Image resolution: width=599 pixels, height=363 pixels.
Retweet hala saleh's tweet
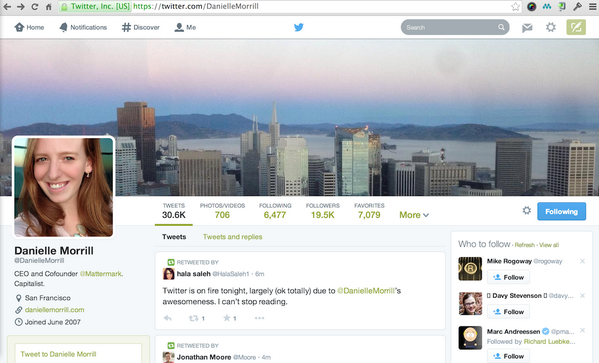tap(194, 318)
